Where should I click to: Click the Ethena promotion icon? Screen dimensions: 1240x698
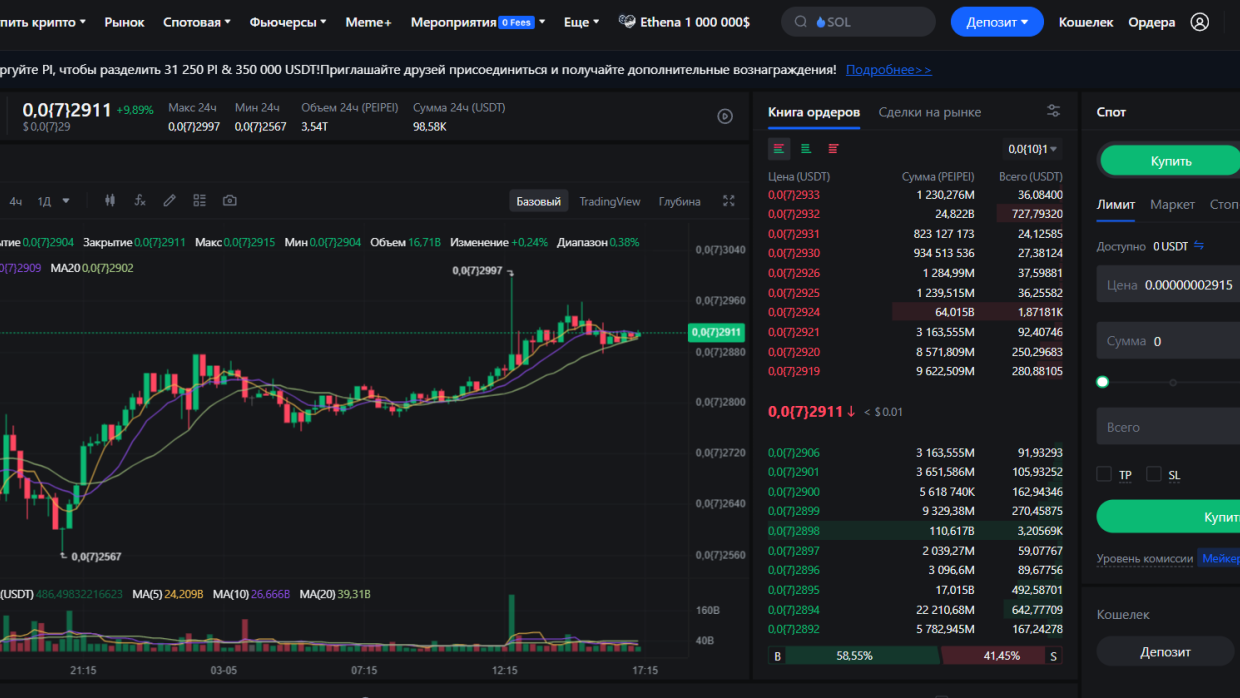coord(627,21)
